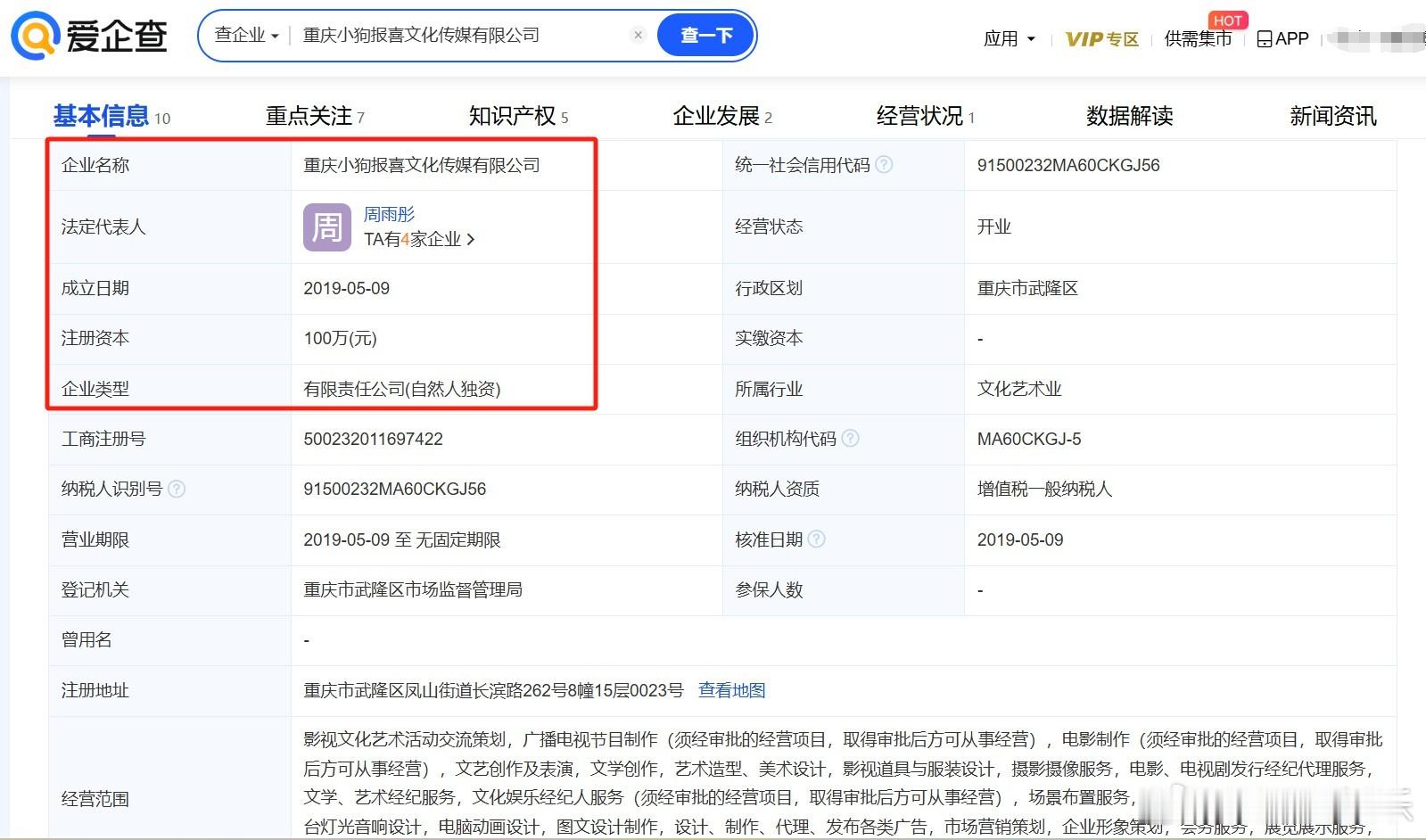Expand TA有4家企业 chevron link

[419, 239]
